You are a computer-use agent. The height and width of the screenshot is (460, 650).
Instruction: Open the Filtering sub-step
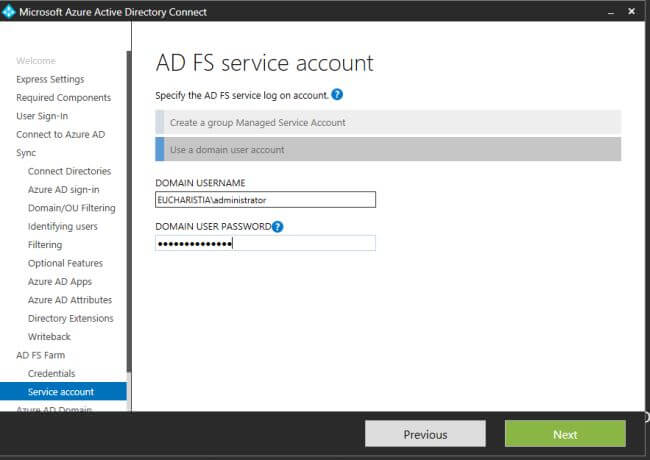(x=45, y=245)
